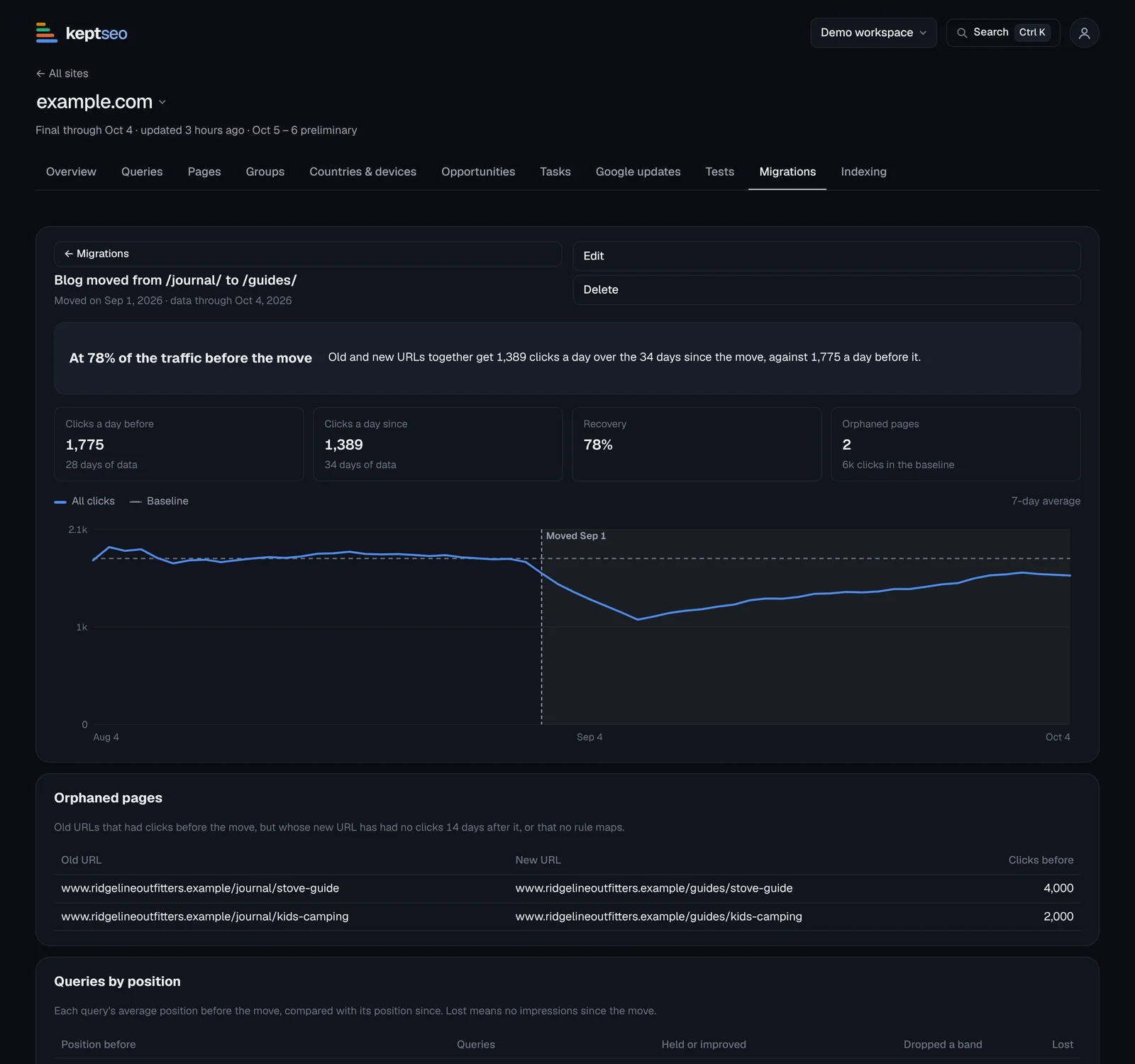The height and width of the screenshot is (1064, 1135).
Task: Click the 4,000 clicks before value
Action: click(1058, 889)
